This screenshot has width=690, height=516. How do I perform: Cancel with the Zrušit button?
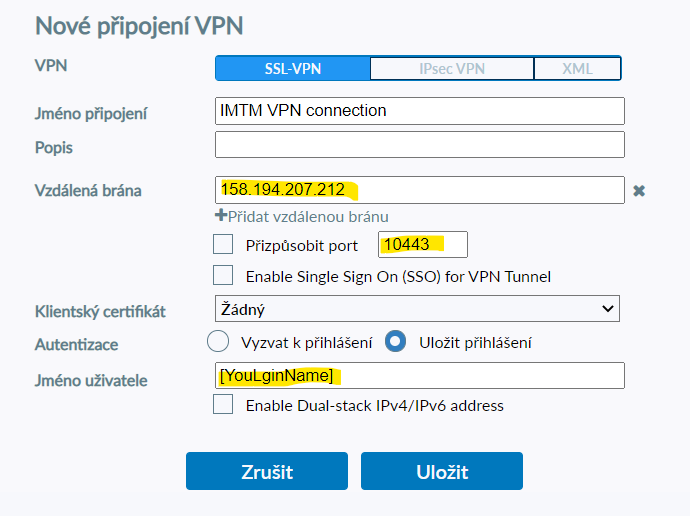point(266,471)
